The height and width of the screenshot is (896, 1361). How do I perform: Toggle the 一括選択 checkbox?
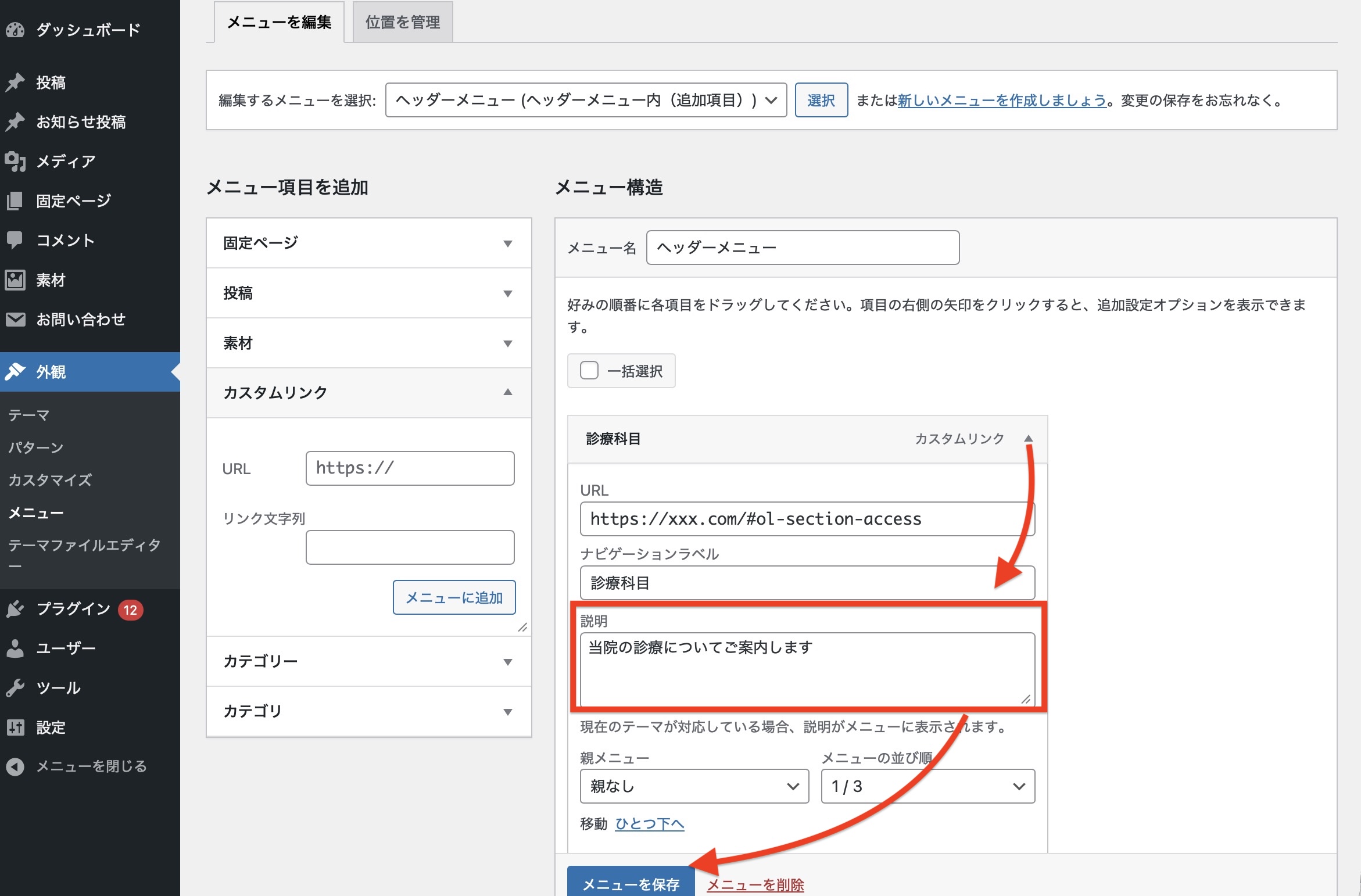(x=589, y=370)
